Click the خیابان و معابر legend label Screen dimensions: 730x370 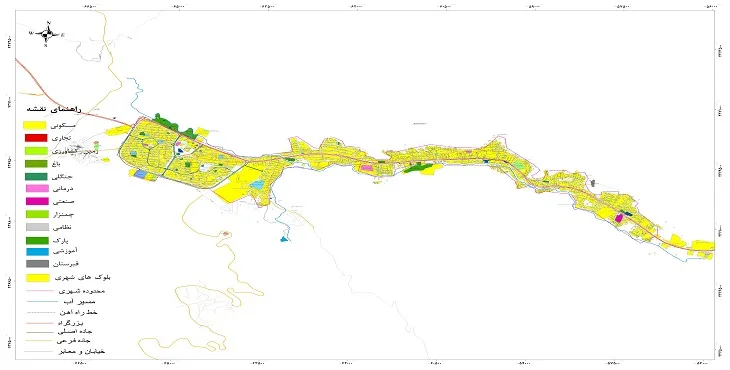[81, 351]
